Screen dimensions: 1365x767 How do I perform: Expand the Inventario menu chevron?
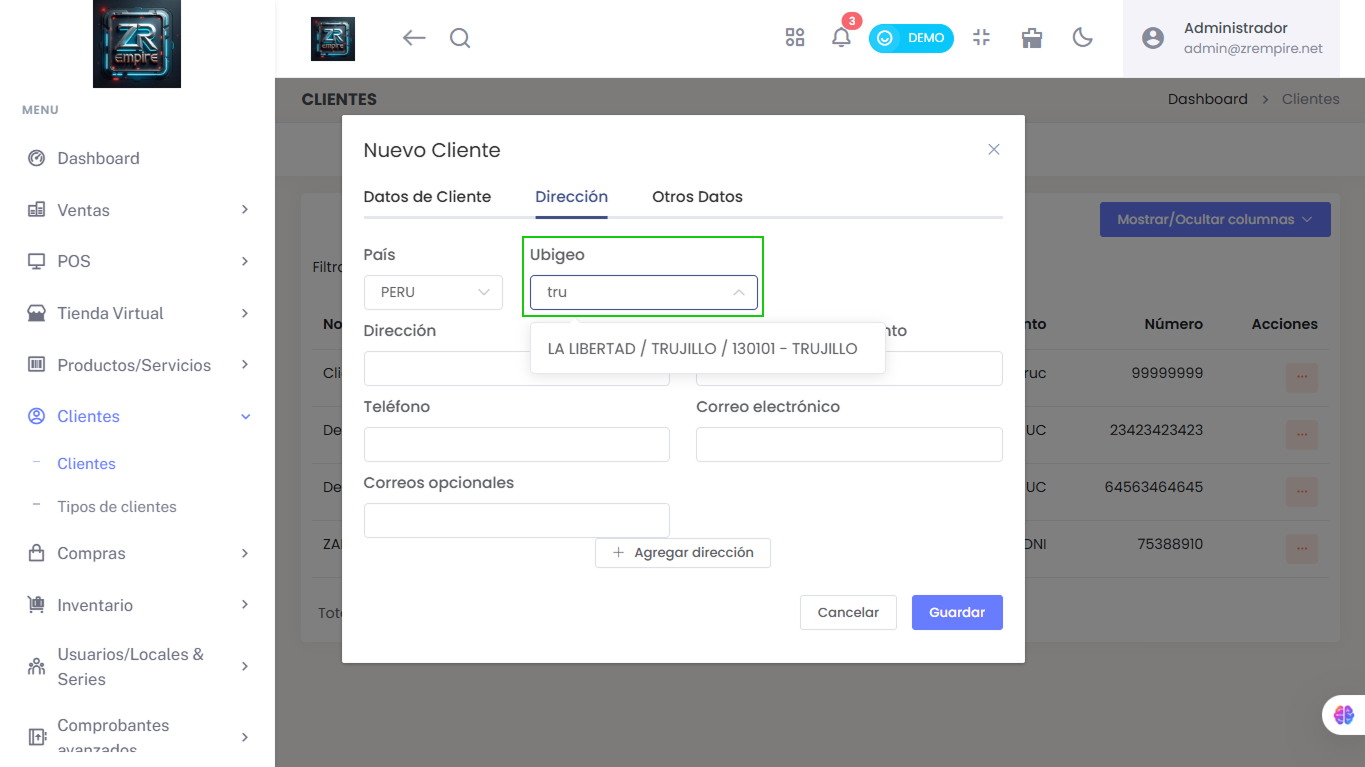coord(245,605)
